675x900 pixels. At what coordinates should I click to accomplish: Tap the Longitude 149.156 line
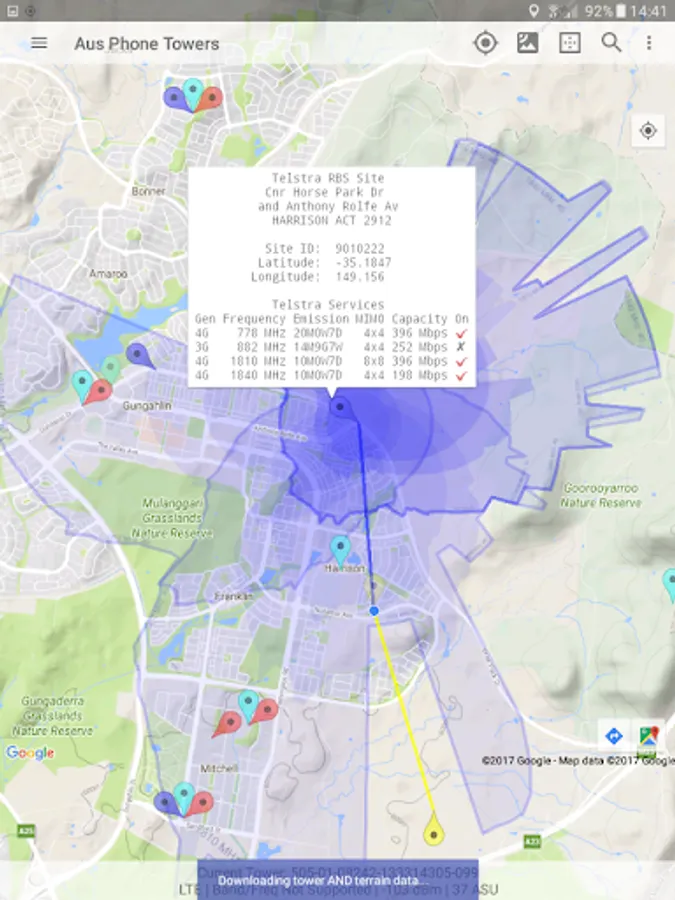point(317,277)
